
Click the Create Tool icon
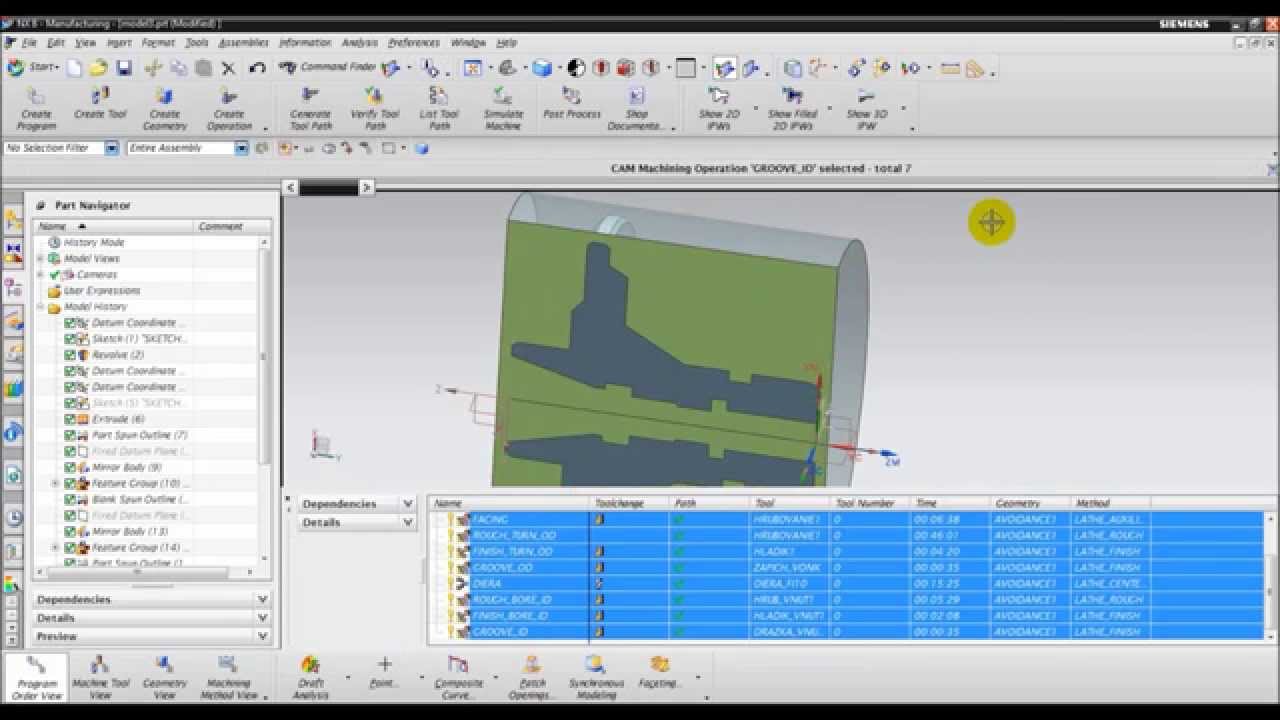tap(100, 104)
